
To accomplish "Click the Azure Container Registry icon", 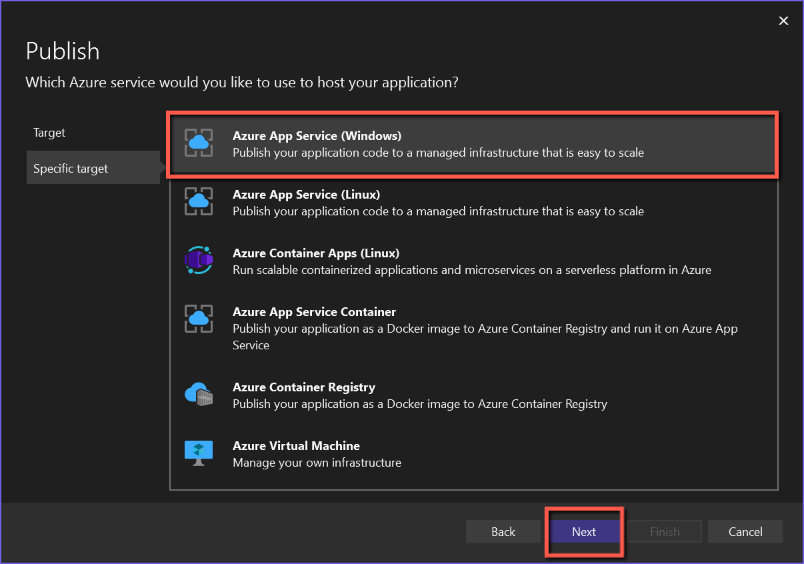I will point(199,394).
